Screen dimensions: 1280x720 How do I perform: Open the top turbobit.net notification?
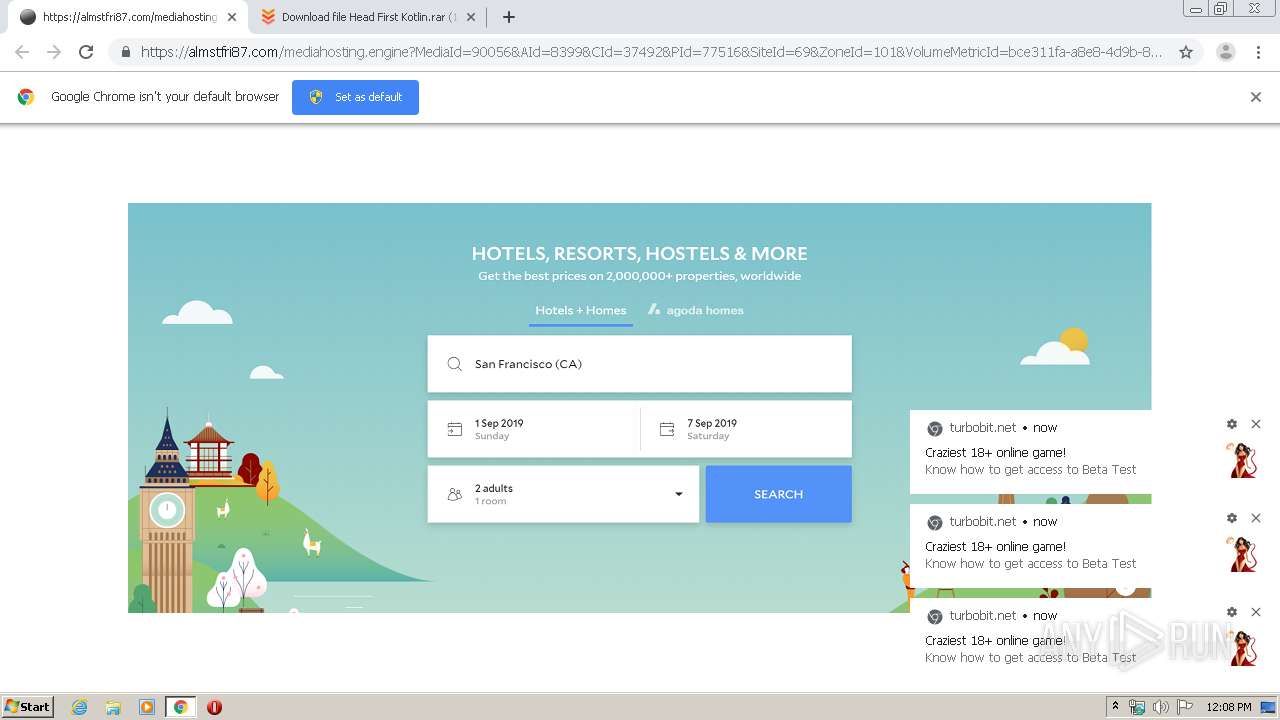1090,452
